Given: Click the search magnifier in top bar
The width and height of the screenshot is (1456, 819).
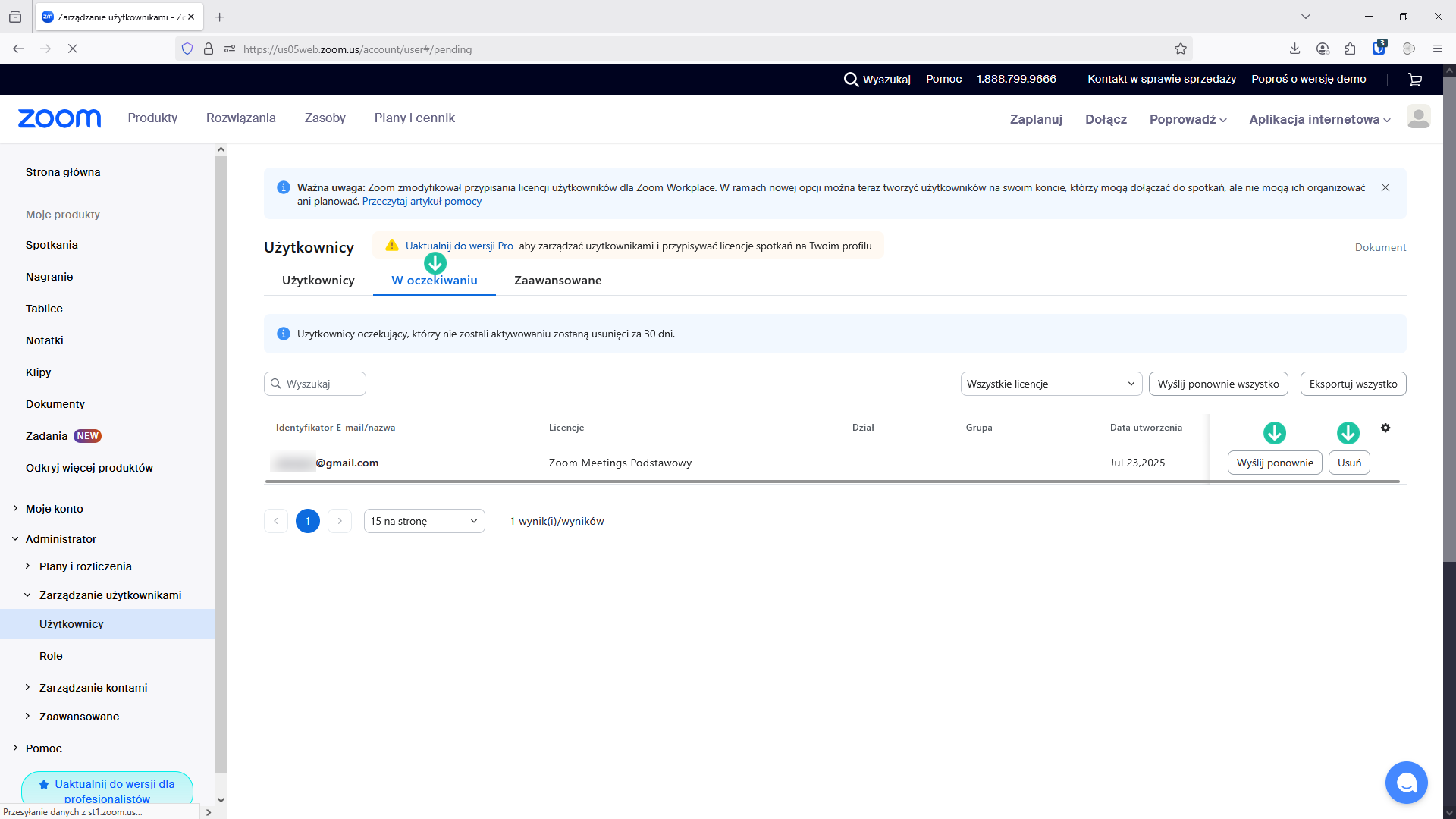Looking at the screenshot, I should click(851, 79).
